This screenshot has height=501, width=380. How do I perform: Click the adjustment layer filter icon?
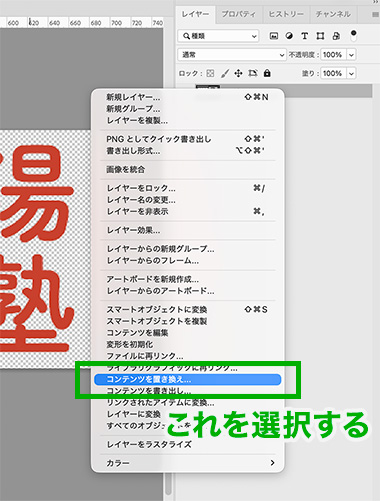pyautogui.click(x=289, y=36)
